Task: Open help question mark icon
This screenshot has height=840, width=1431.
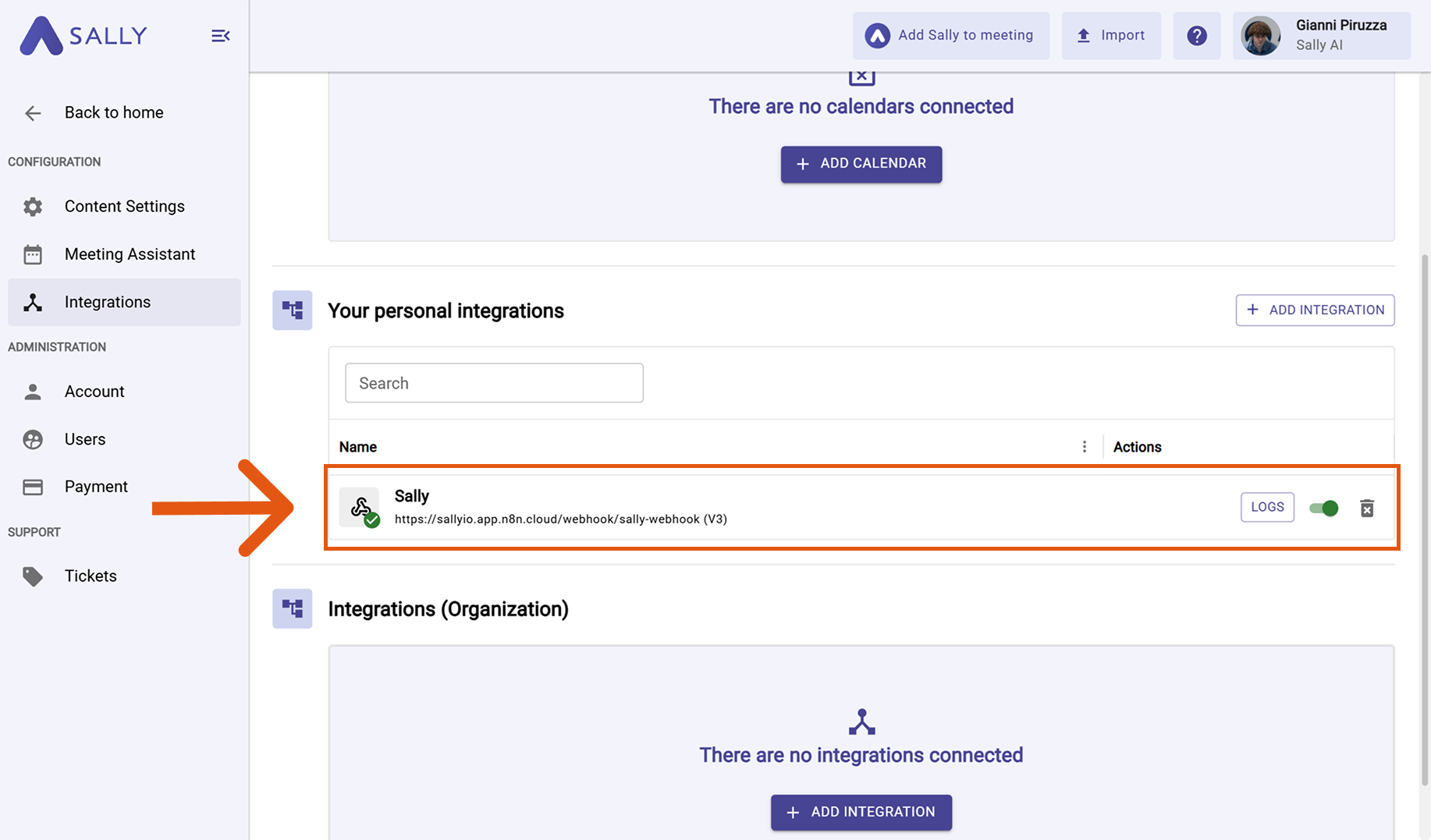Action: (x=1197, y=35)
